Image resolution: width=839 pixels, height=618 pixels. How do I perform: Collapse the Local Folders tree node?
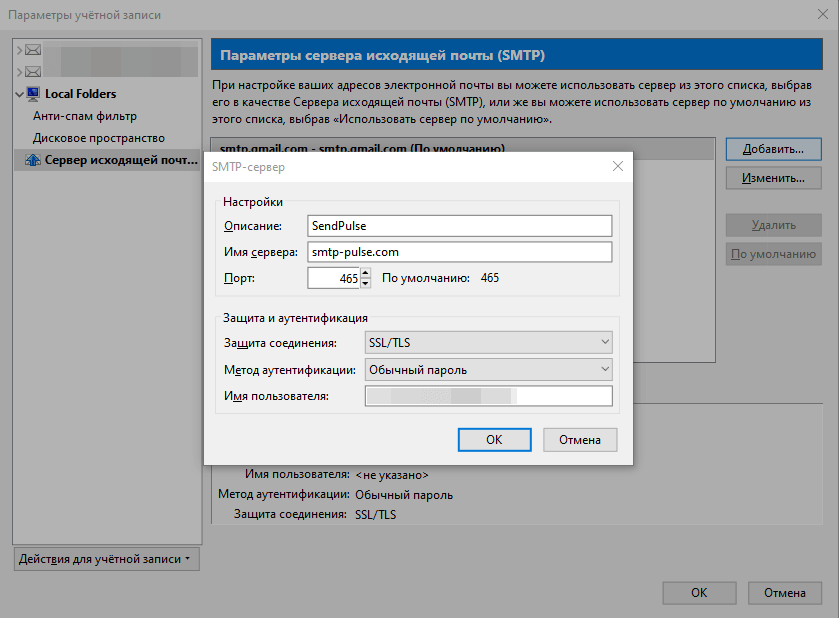click(19, 94)
